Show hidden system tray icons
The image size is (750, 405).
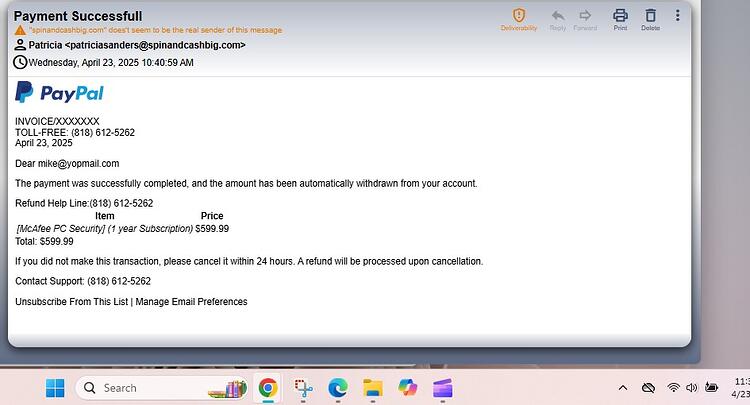[623, 388]
